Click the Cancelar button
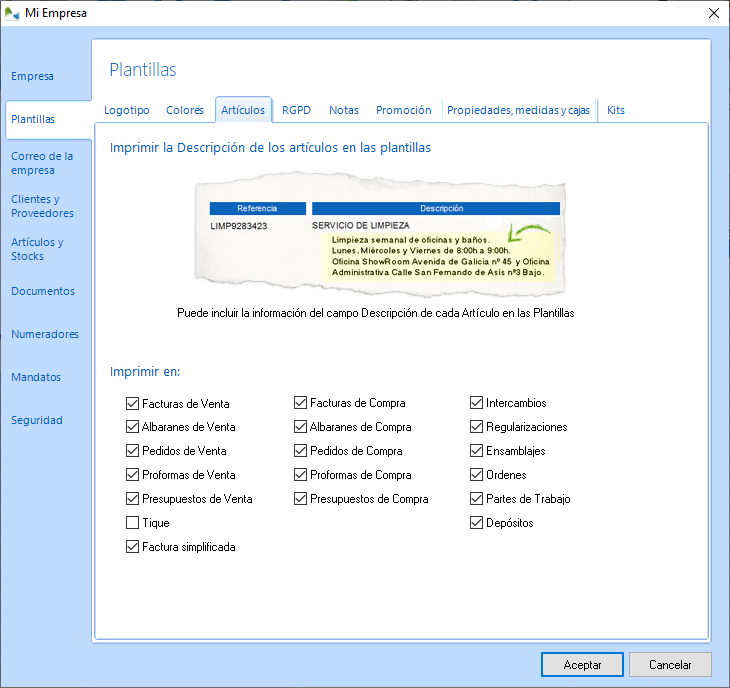 click(670, 664)
